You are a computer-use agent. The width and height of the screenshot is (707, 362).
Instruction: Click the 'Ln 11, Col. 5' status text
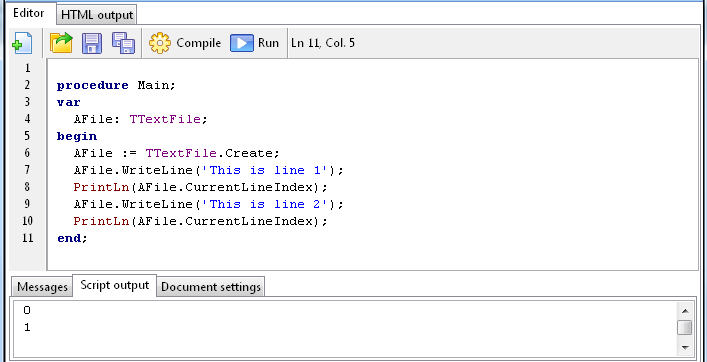click(322, 43)
